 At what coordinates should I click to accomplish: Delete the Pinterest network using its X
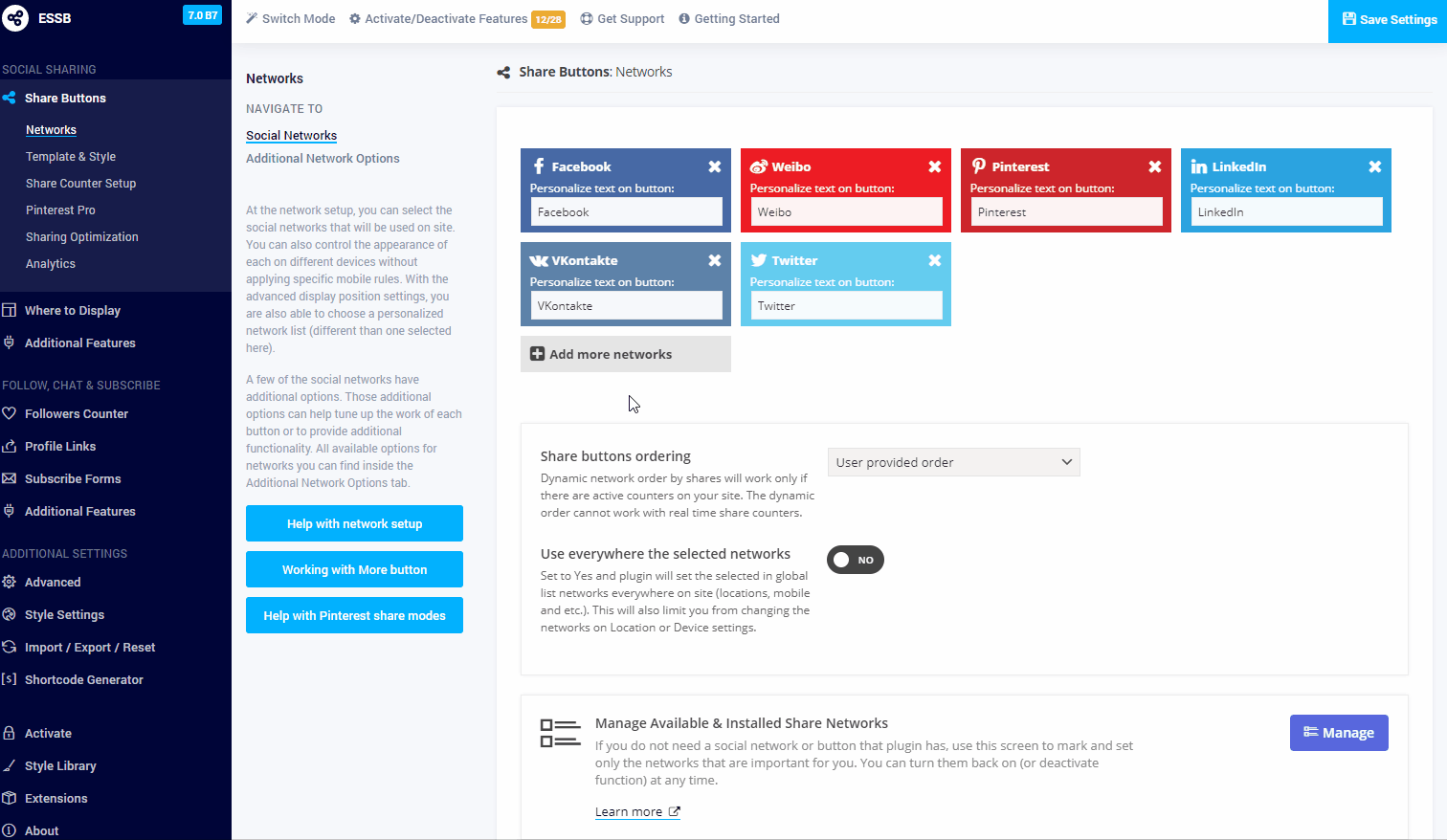1154,166
